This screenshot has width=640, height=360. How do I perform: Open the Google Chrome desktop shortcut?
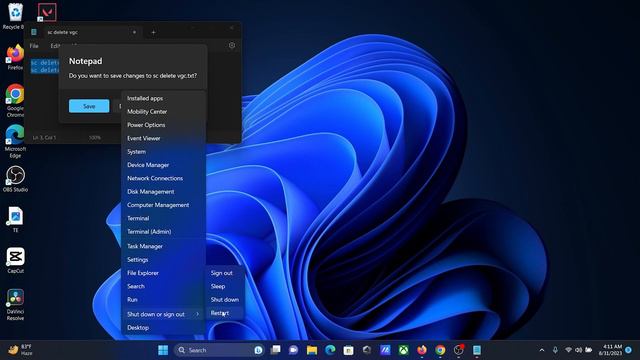tap(15, 101)
